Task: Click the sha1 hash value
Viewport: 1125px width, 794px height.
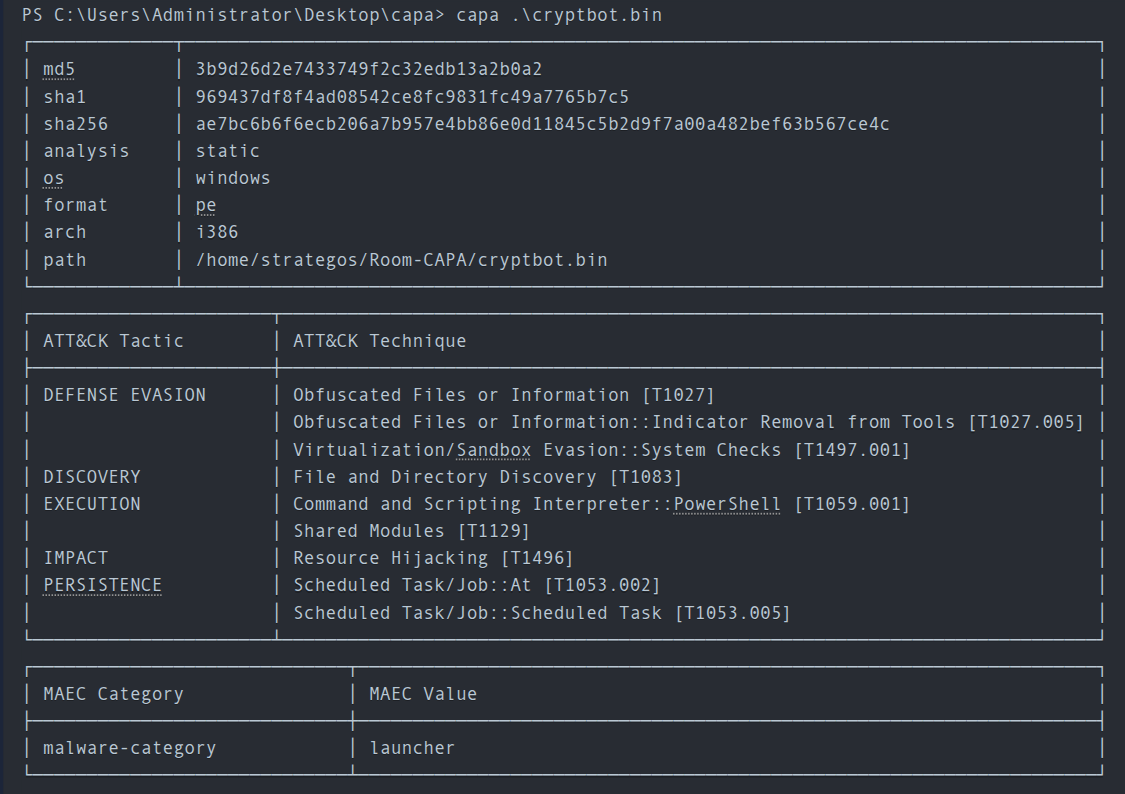Action: 412,97
